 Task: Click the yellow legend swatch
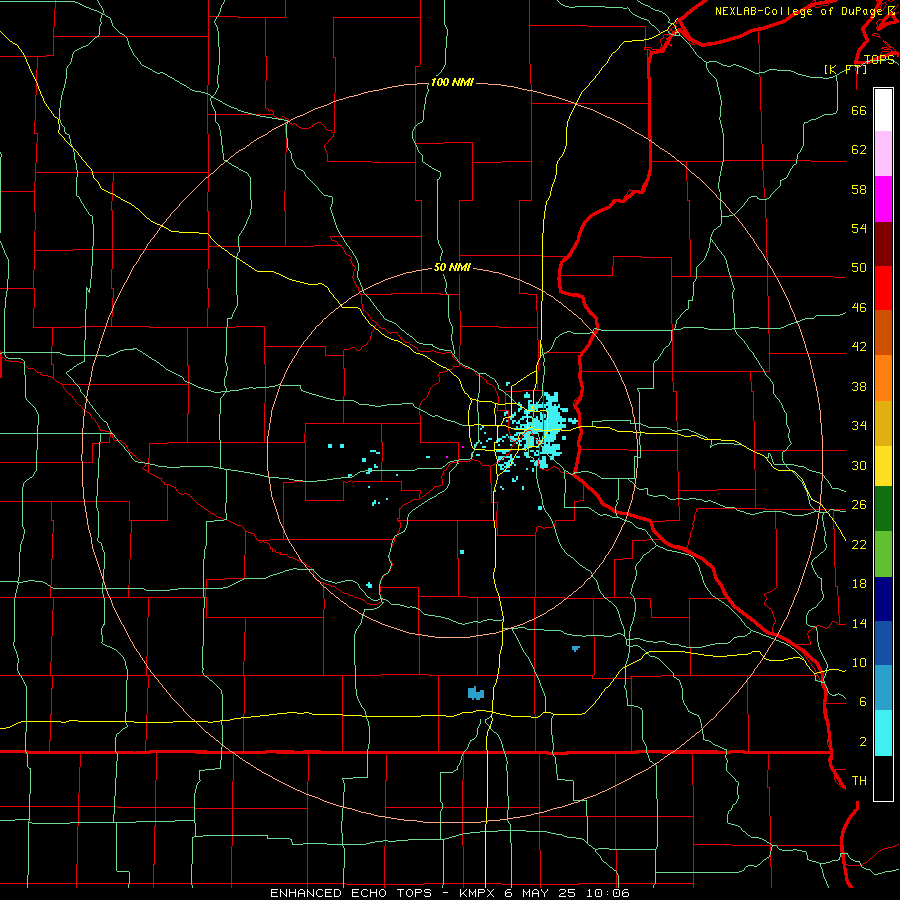(883, 466)
